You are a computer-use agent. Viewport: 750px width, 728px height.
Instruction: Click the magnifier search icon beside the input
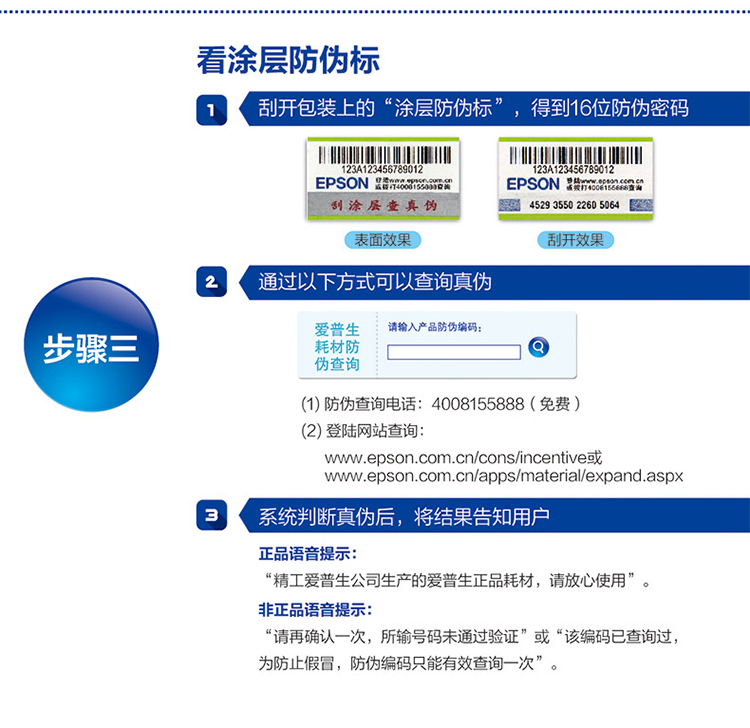pyautogui.click(x=539, y=347)
